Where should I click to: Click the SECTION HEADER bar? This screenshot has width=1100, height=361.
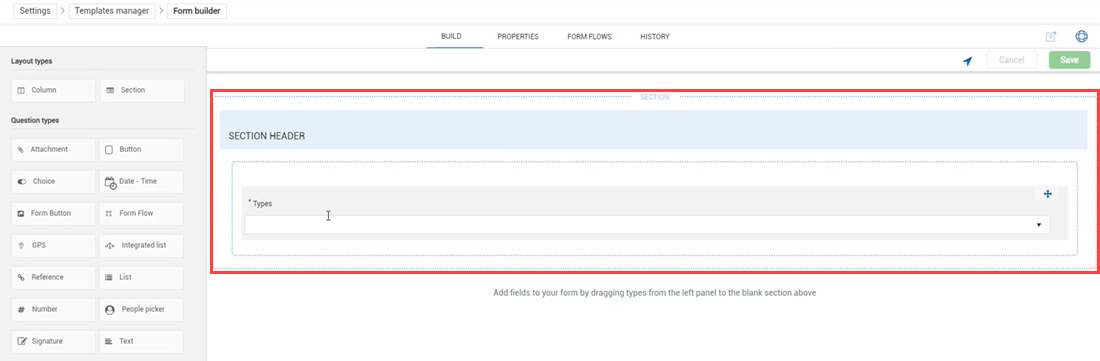point(653,130)
